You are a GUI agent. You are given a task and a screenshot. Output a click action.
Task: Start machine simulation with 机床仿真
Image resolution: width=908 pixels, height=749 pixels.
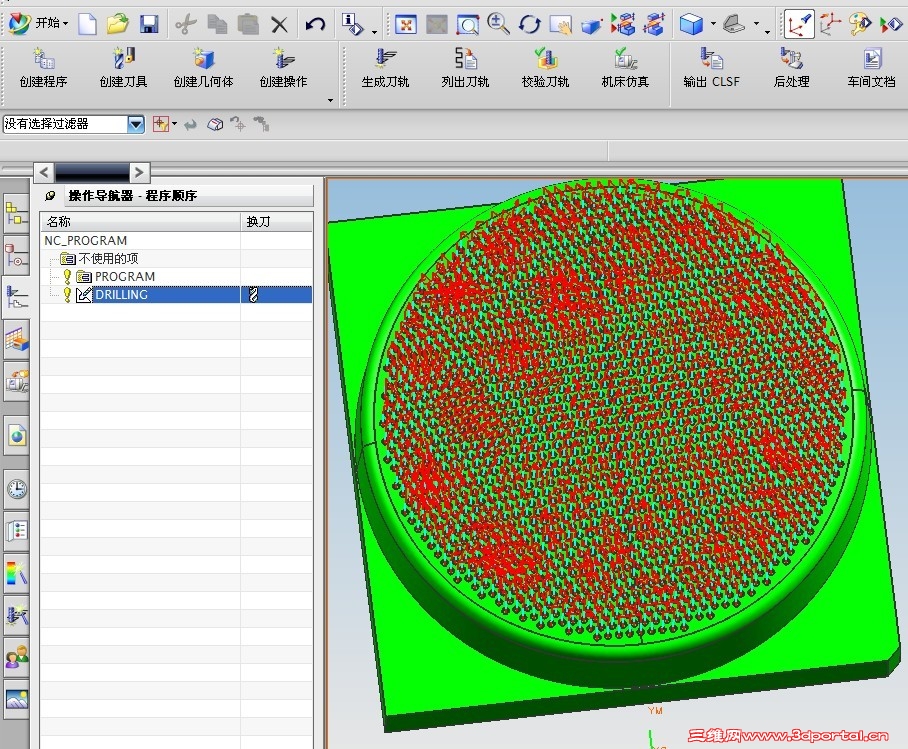pos(625,68)
